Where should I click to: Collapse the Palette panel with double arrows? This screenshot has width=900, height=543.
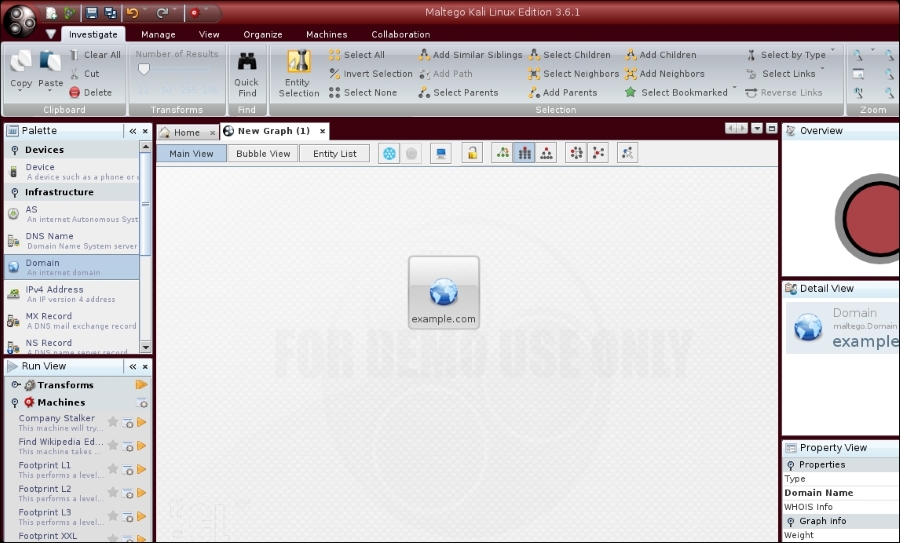pyautogui.click(x=133, y=131)
